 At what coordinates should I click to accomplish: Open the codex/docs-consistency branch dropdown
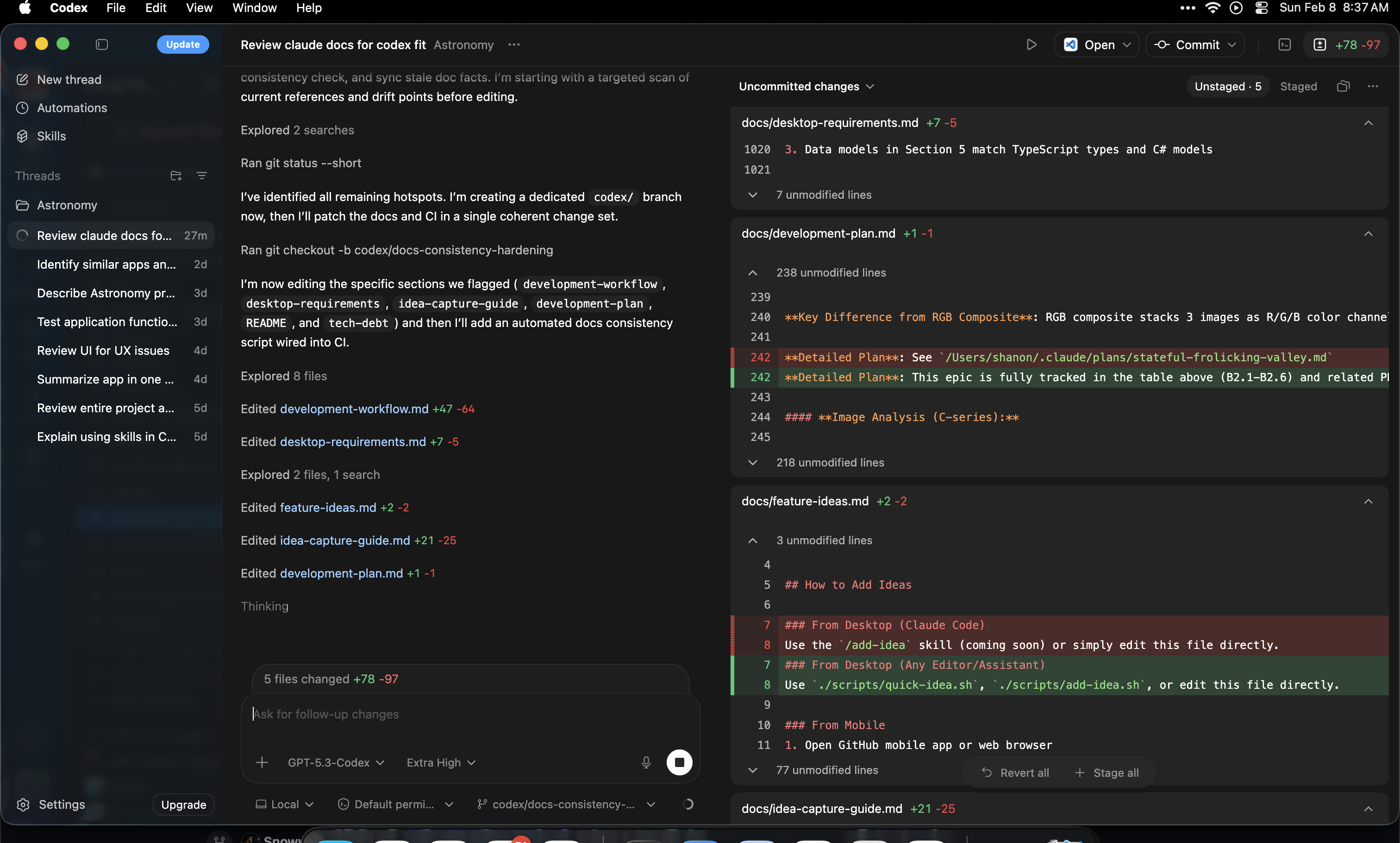[566, 804]
